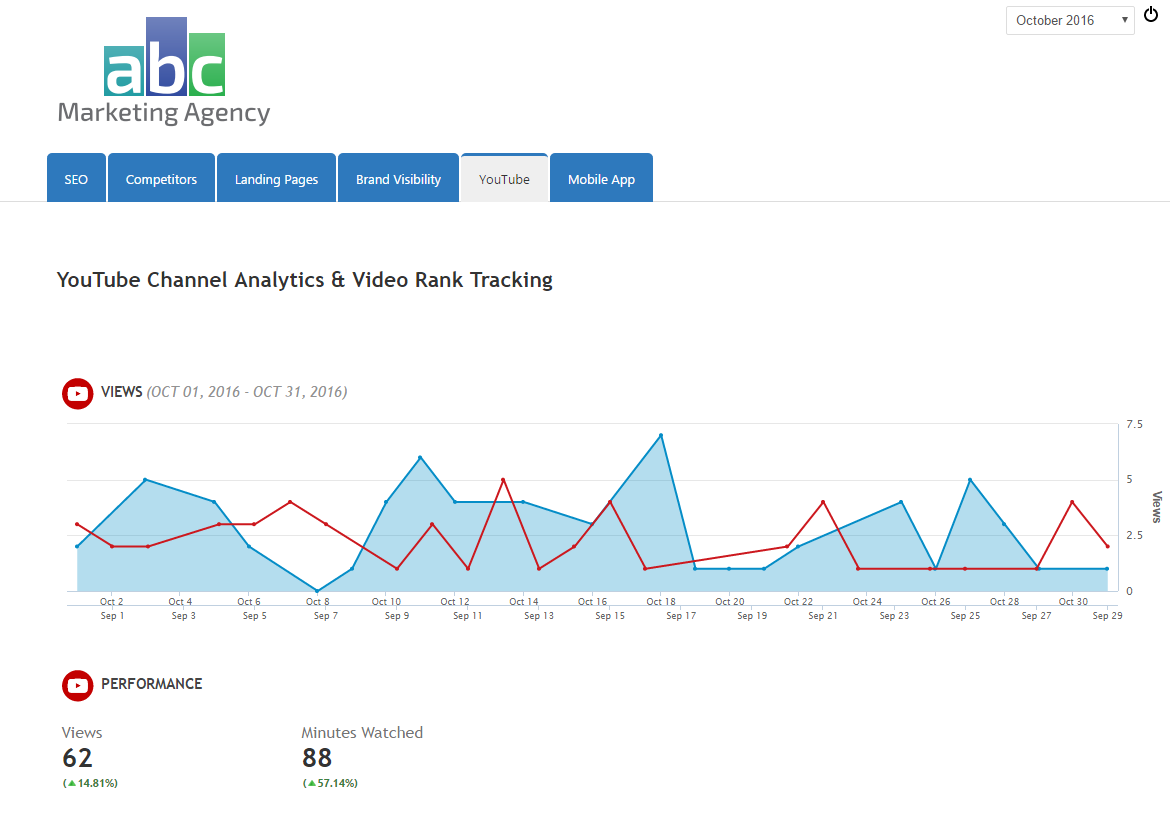Click the Minutes Watched value 88

317,758
